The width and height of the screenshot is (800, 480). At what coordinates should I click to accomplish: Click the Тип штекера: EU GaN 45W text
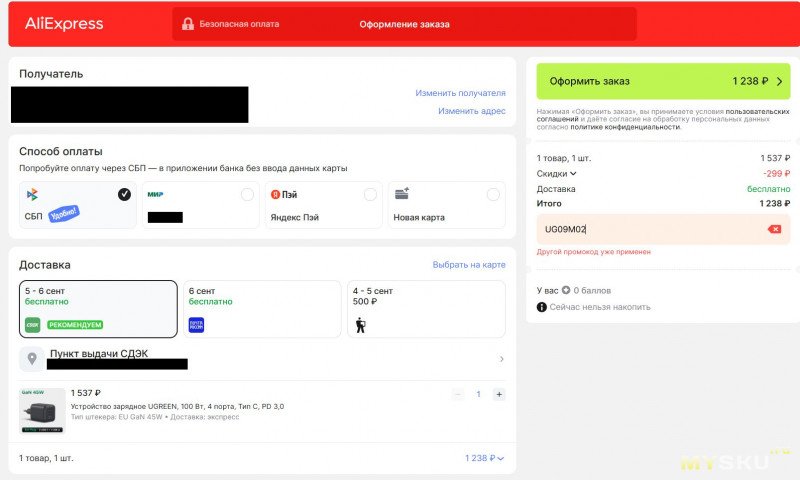click(116, 417)
